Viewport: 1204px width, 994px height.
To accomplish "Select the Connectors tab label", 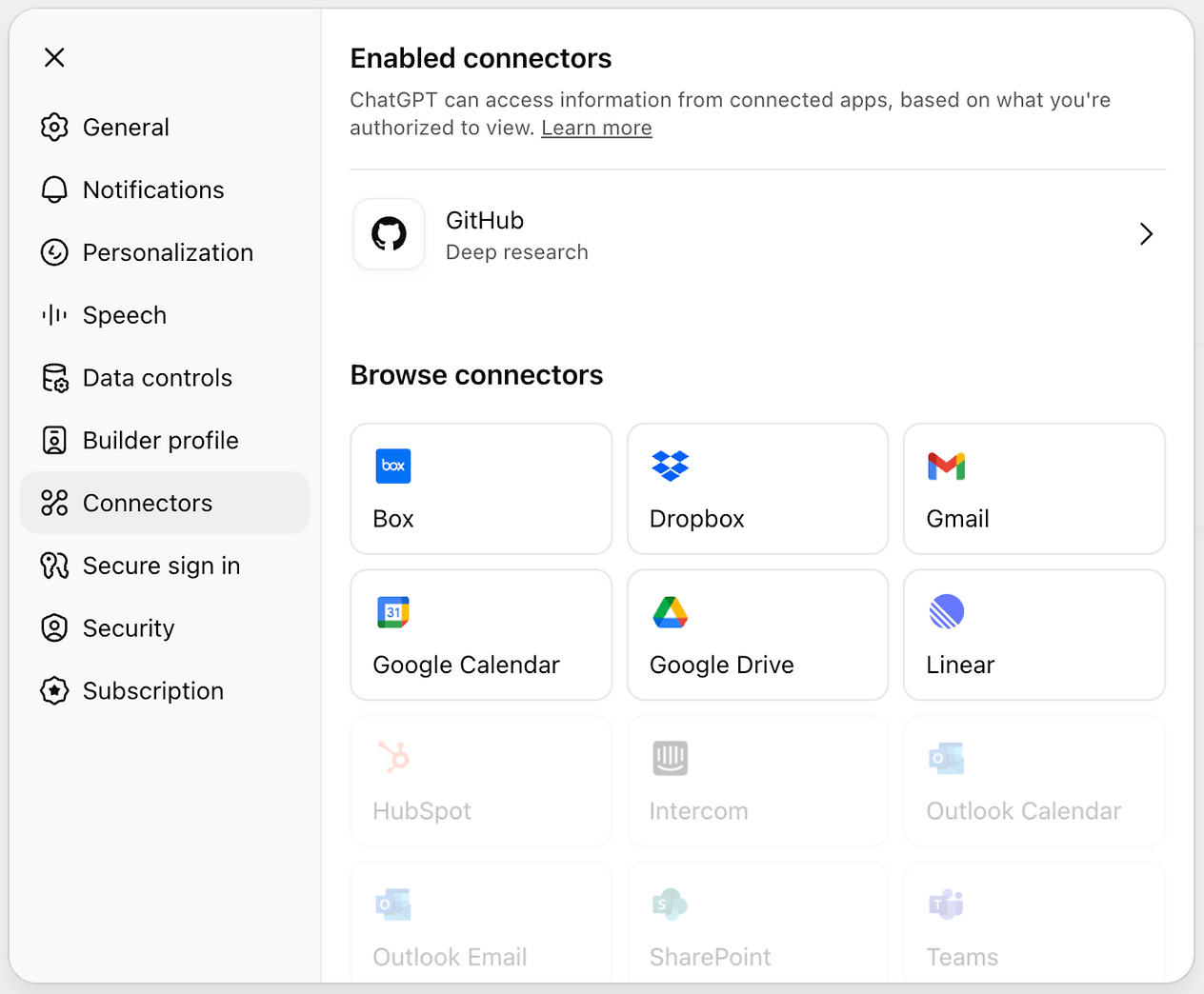I will (x=148, y=503).
